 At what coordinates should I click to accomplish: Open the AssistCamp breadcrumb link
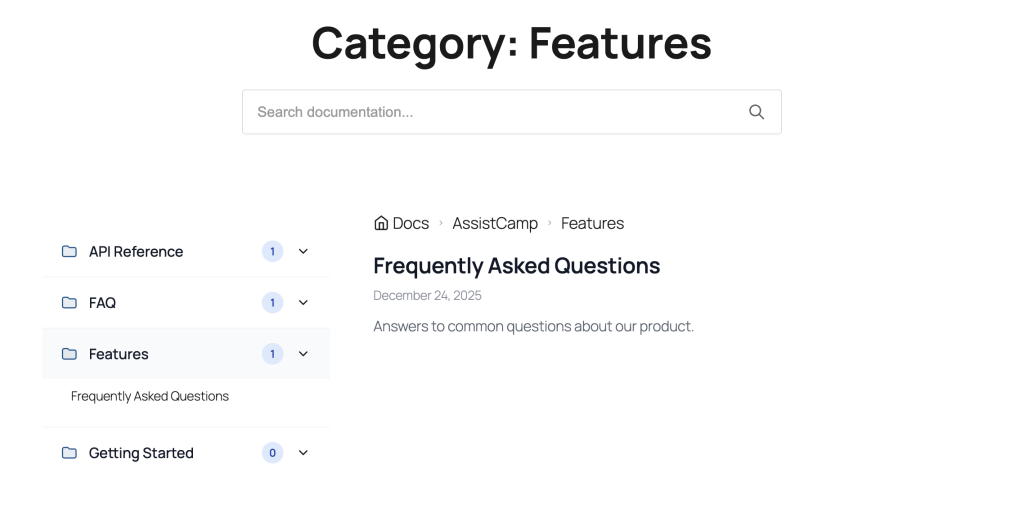(495, 223)
